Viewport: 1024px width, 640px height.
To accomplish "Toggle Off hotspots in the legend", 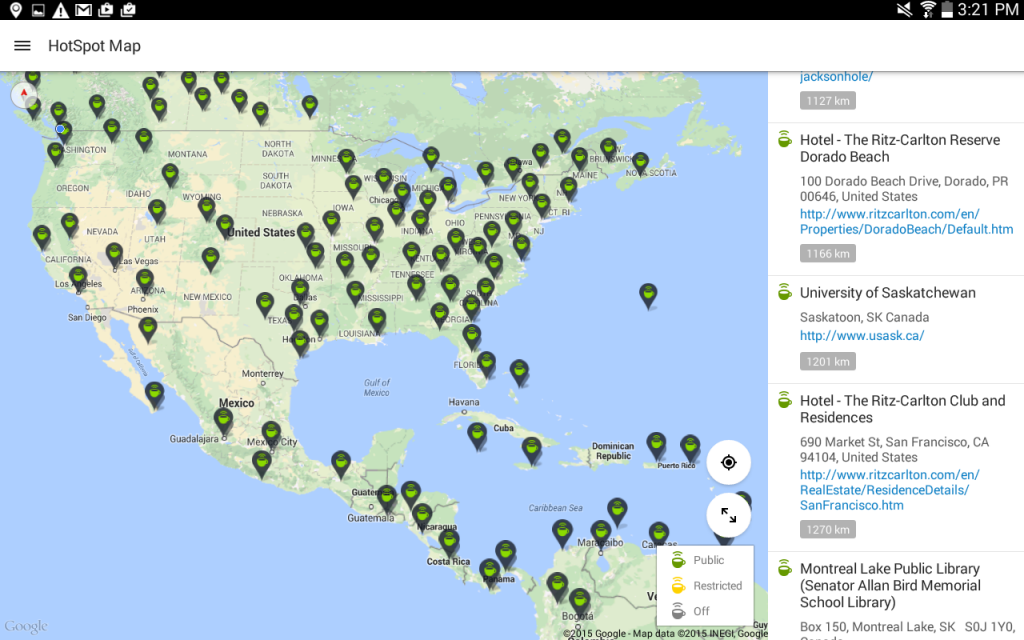I will click(x=691, y=611).
